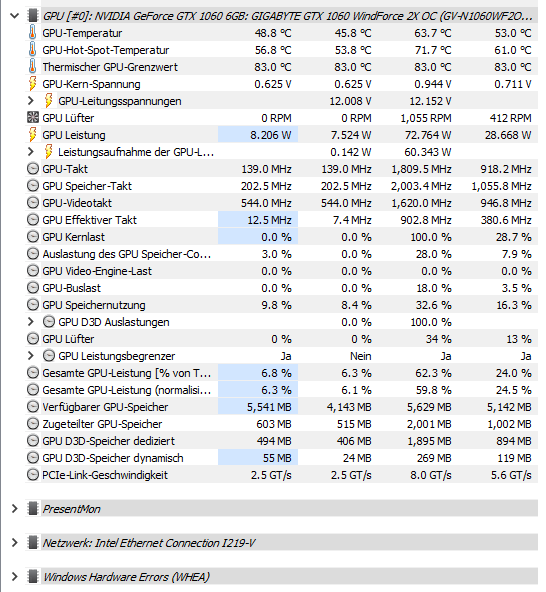
Task: Select the GPU D3D-Speicher dynamisch row label
Action: tap(113, 458)
